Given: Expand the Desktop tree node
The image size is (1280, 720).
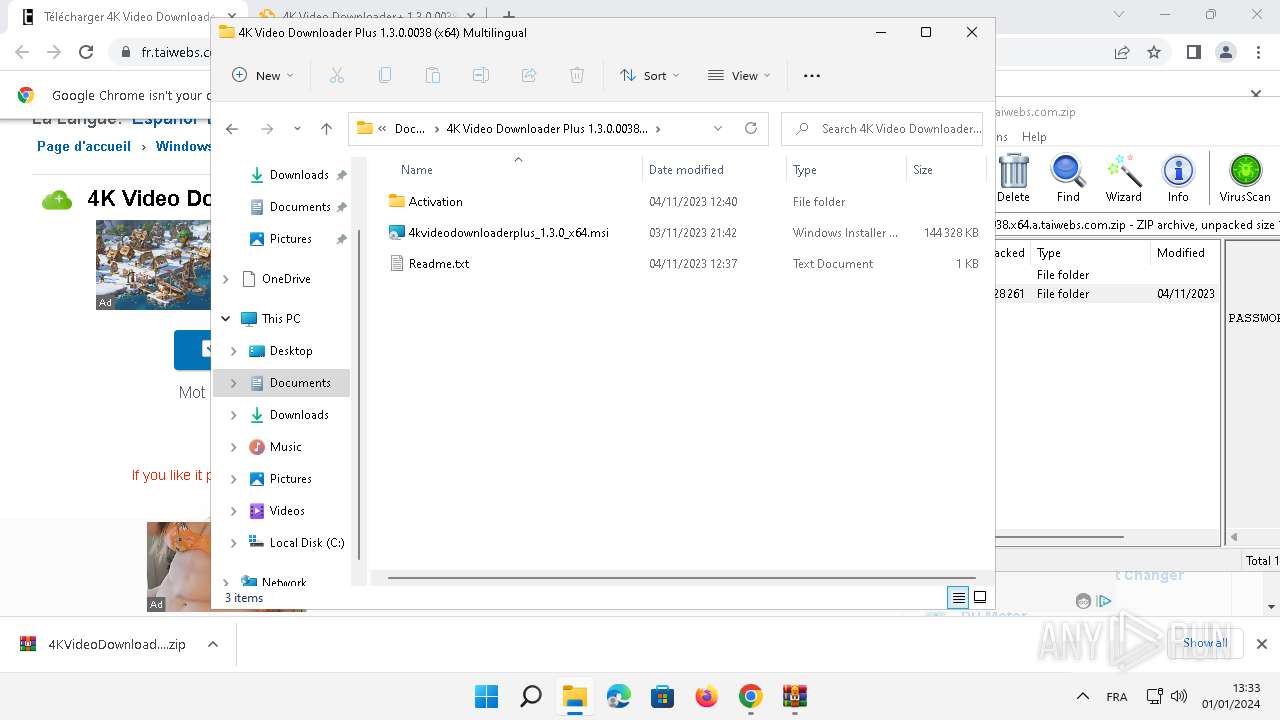Looking at the screenshot, I should point(234,351).
